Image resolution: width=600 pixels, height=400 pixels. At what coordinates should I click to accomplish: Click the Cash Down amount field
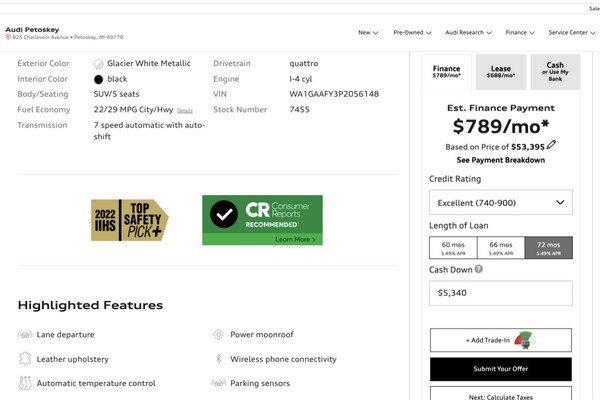point(501,293)
